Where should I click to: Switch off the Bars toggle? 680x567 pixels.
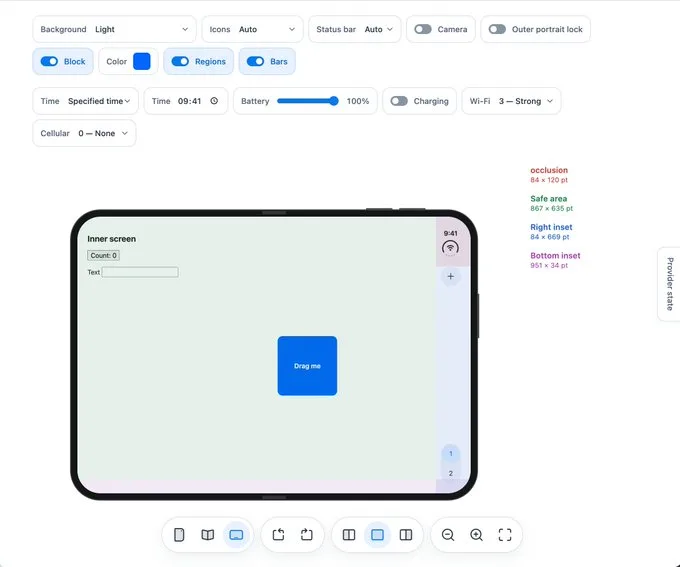255,62
